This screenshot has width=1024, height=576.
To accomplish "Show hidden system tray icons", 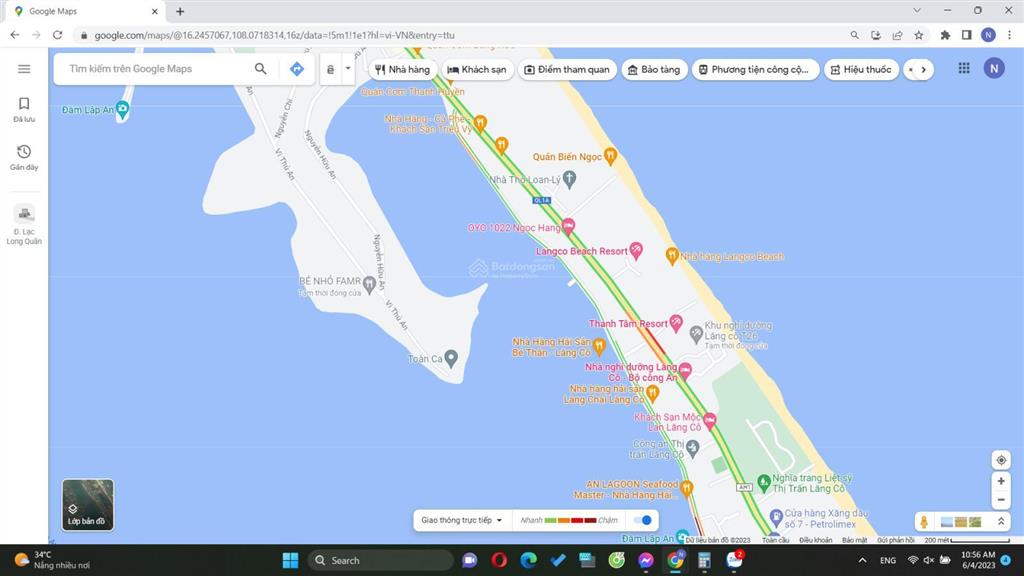I will point(862,560).
